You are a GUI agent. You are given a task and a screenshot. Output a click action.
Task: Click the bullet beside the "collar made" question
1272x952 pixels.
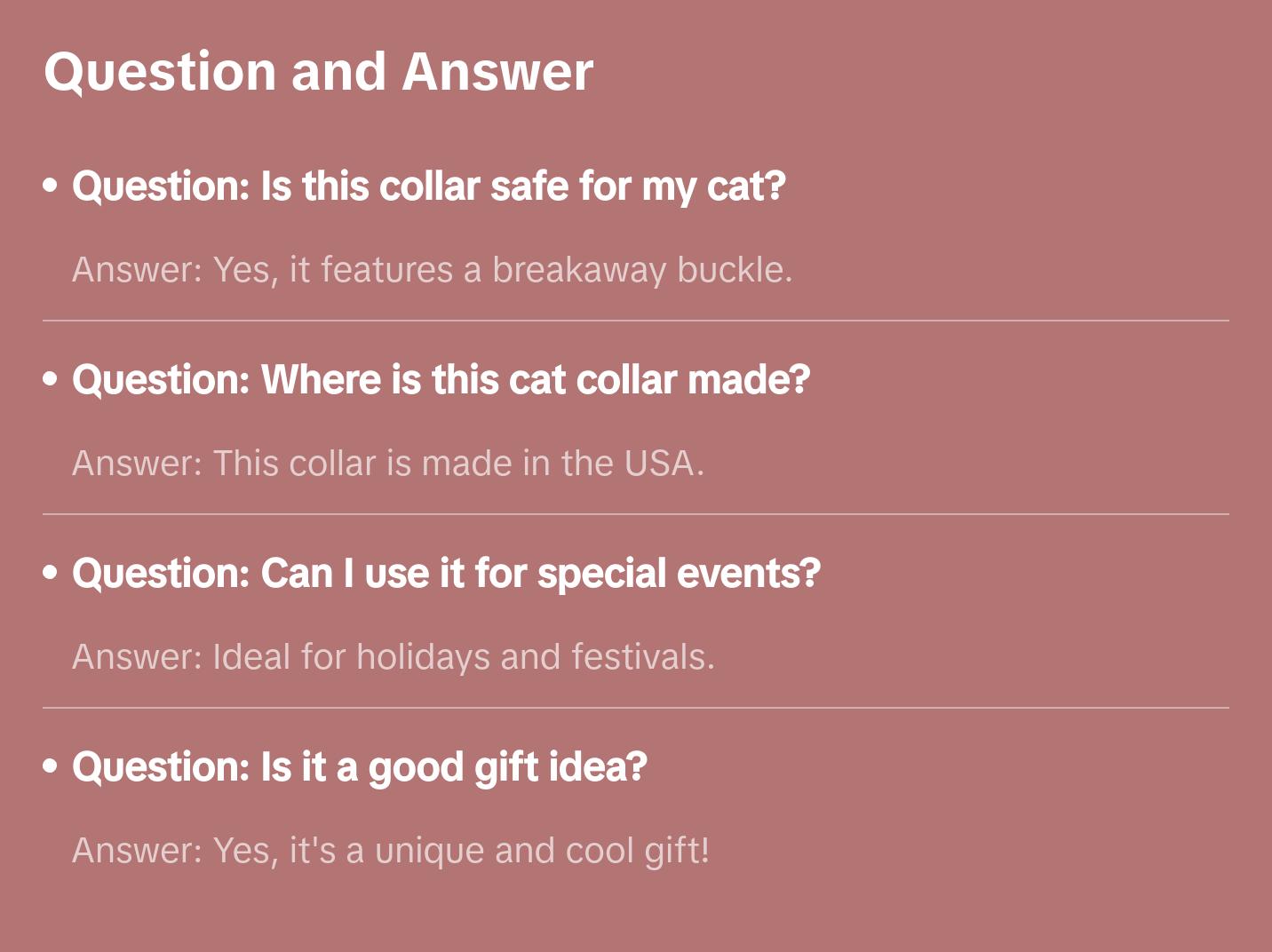pyautogui.click(x=51, y=379)
